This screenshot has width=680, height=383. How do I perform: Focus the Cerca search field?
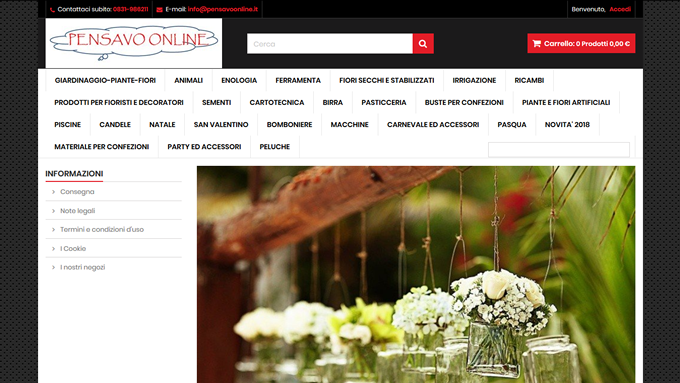330,44
